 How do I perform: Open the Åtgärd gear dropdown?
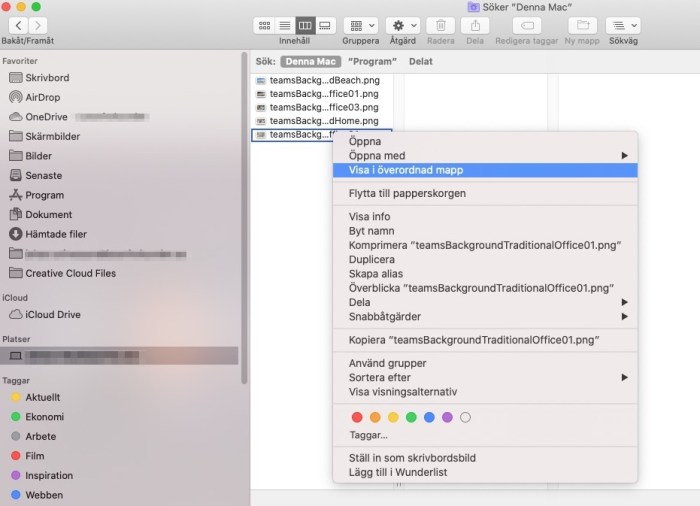click(x=403, y=25)
